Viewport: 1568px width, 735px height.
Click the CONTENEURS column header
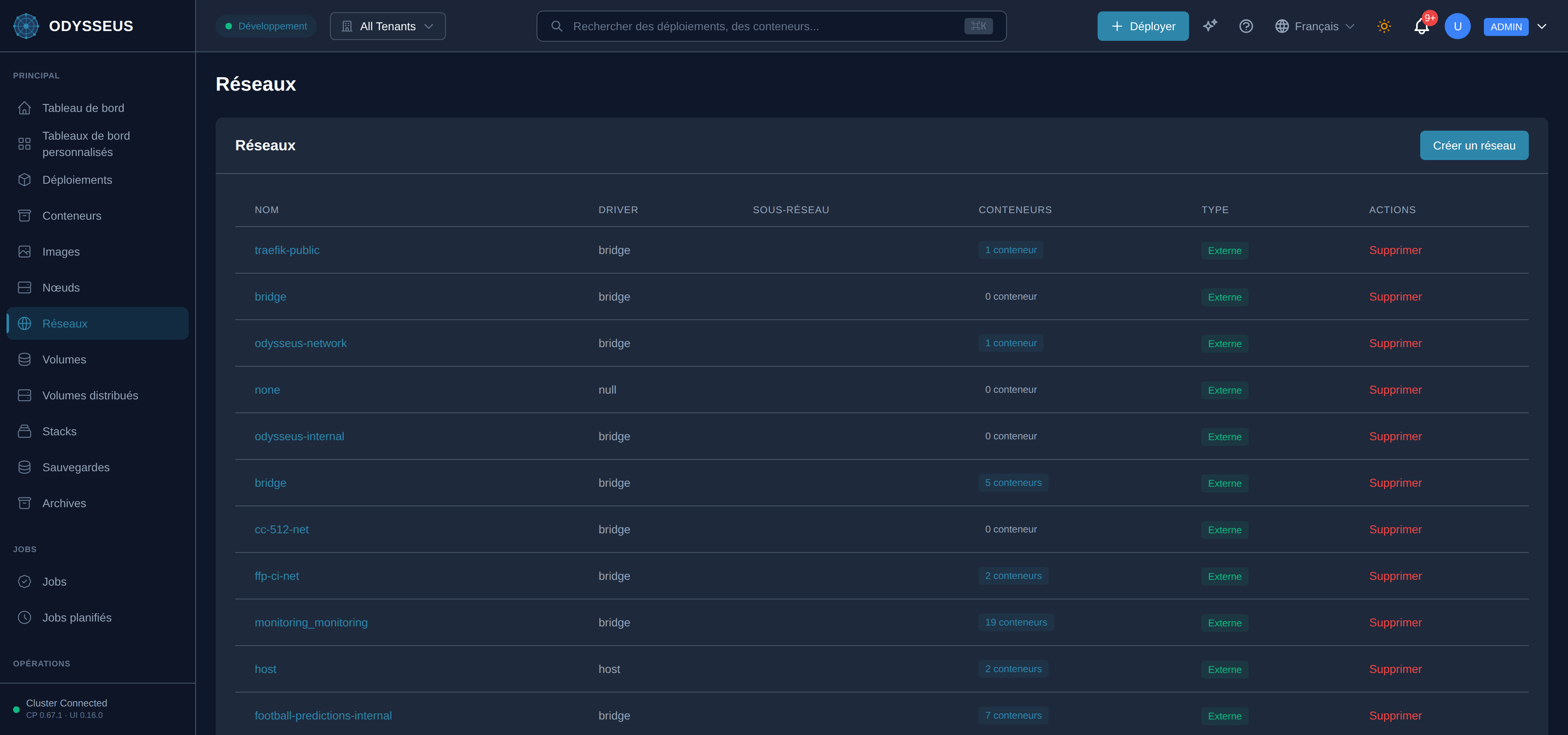1015,210
